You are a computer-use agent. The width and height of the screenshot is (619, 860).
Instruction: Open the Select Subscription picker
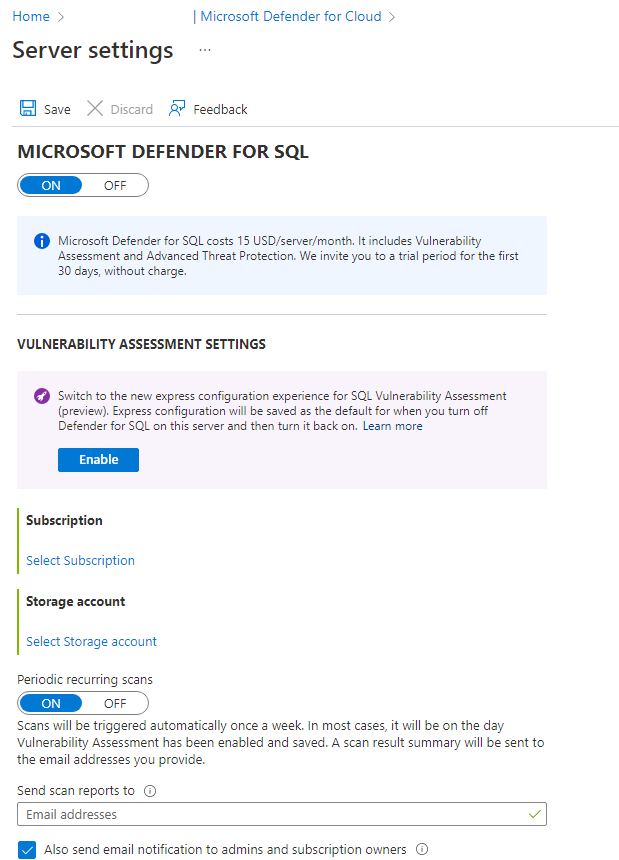pos(79,560)
